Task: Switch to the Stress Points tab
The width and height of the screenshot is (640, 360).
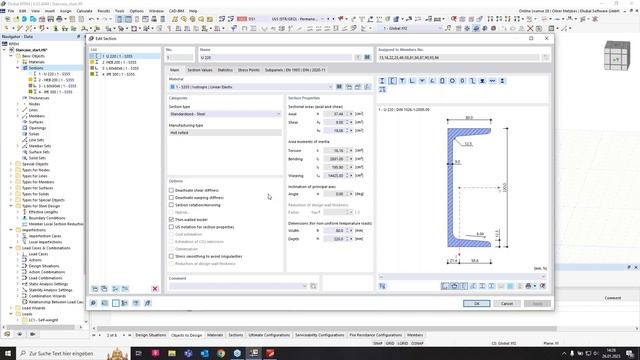Action: coord(249,70)
